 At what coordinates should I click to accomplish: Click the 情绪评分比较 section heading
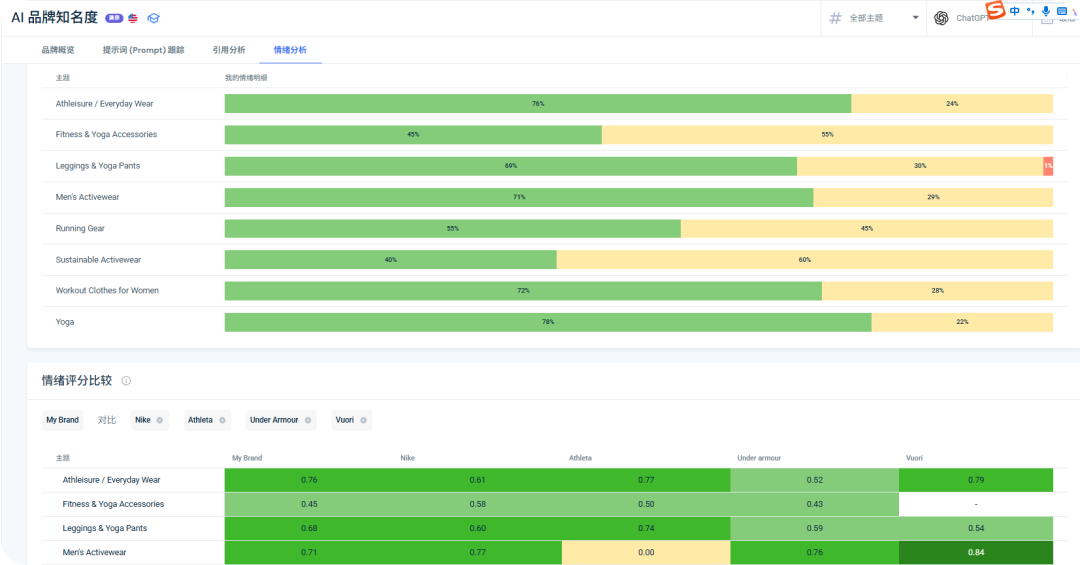[x=76, y=380]
